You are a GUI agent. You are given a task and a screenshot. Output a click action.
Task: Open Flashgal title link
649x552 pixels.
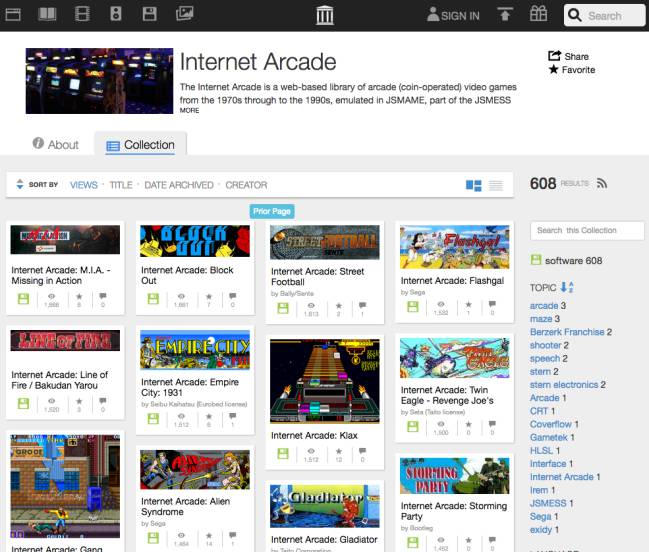point(452,281)
